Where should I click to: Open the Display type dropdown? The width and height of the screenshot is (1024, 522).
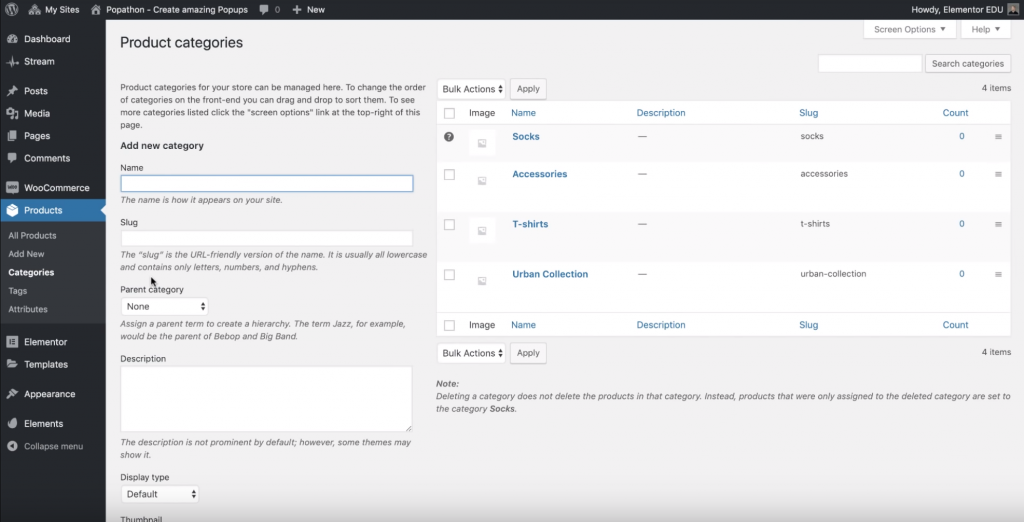click(160, 494)
